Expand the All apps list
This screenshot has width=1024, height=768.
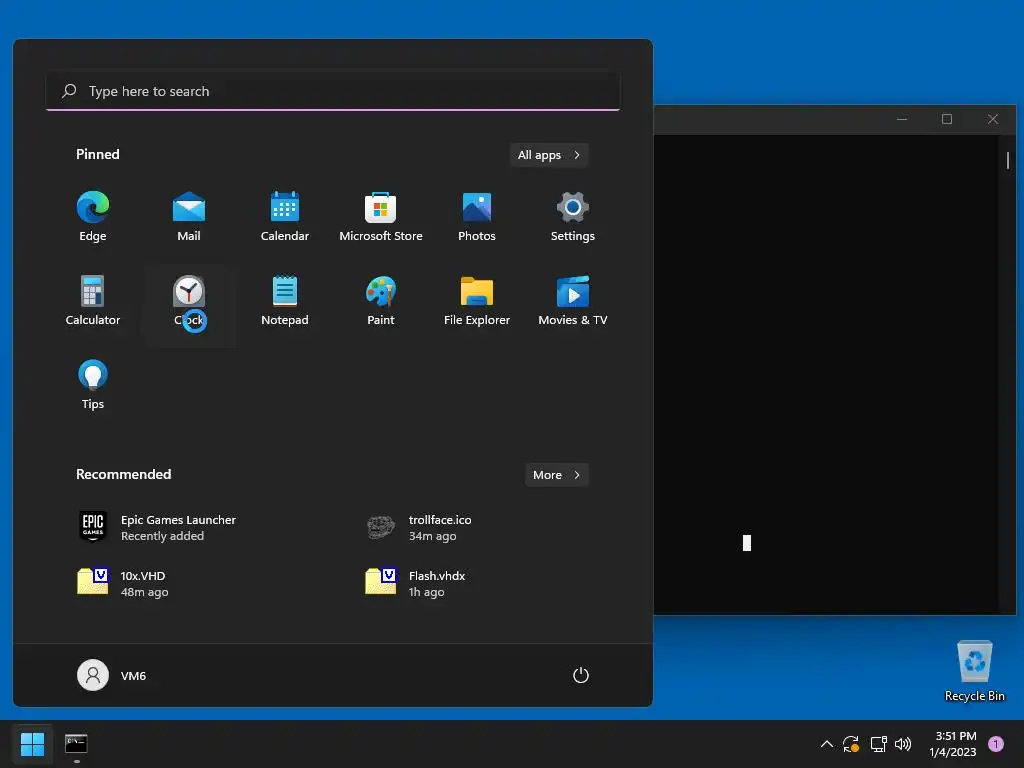tap(549, 155)
